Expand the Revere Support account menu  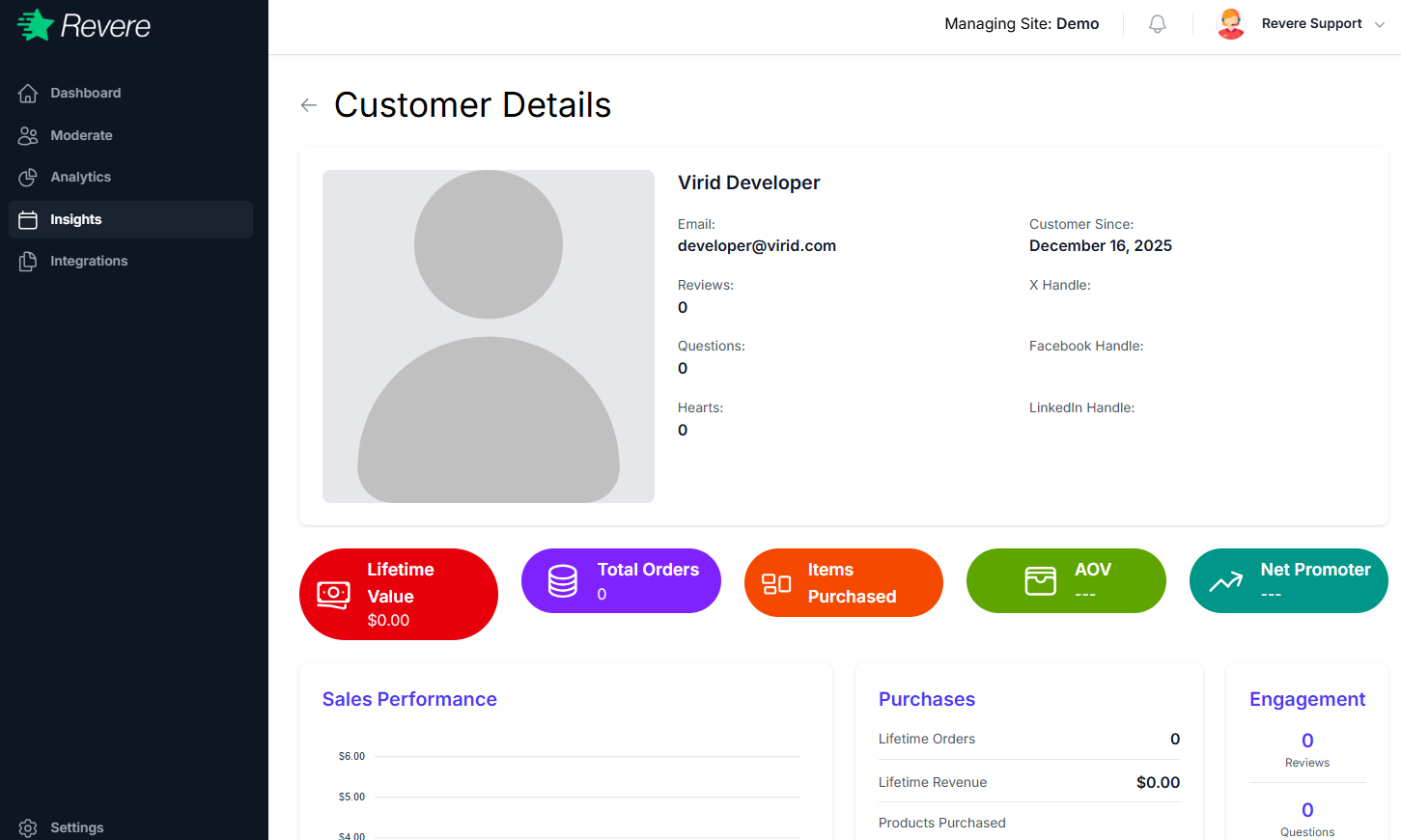[x=1310, y=23]
